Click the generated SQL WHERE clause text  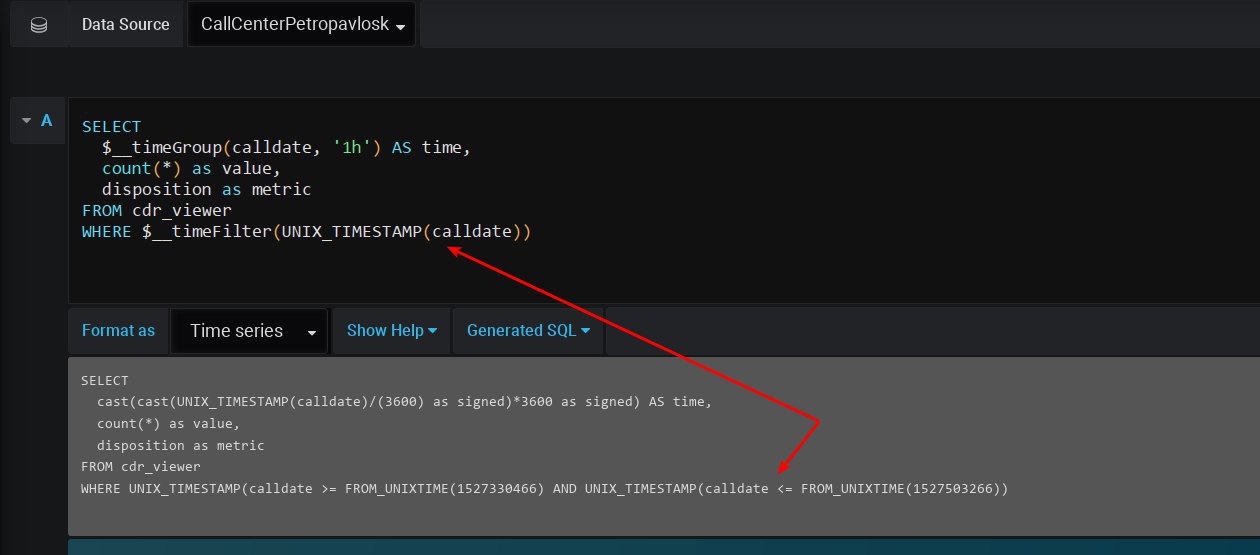(545, 489)
